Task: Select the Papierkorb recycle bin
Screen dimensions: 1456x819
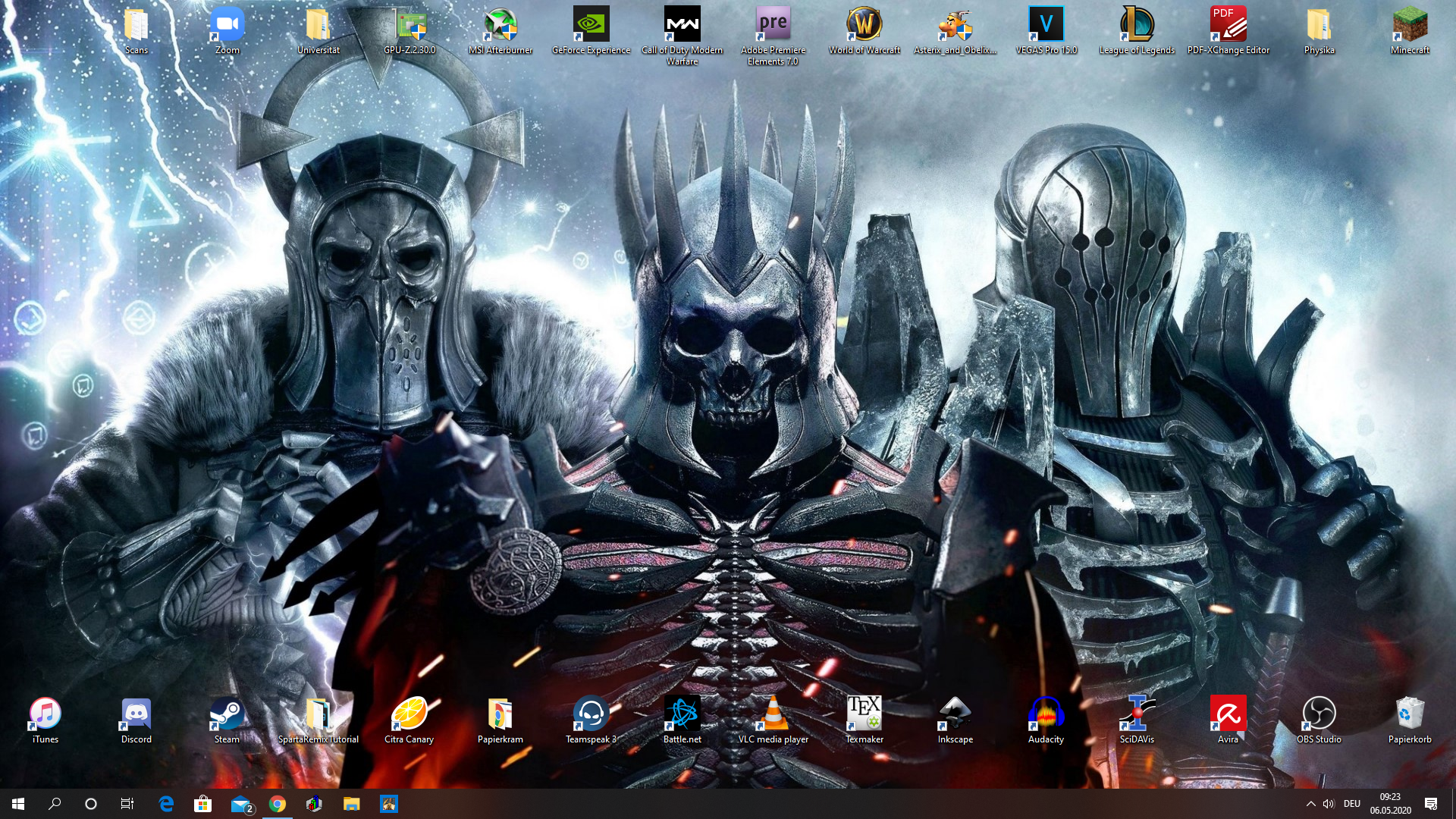Action: 1410,720
